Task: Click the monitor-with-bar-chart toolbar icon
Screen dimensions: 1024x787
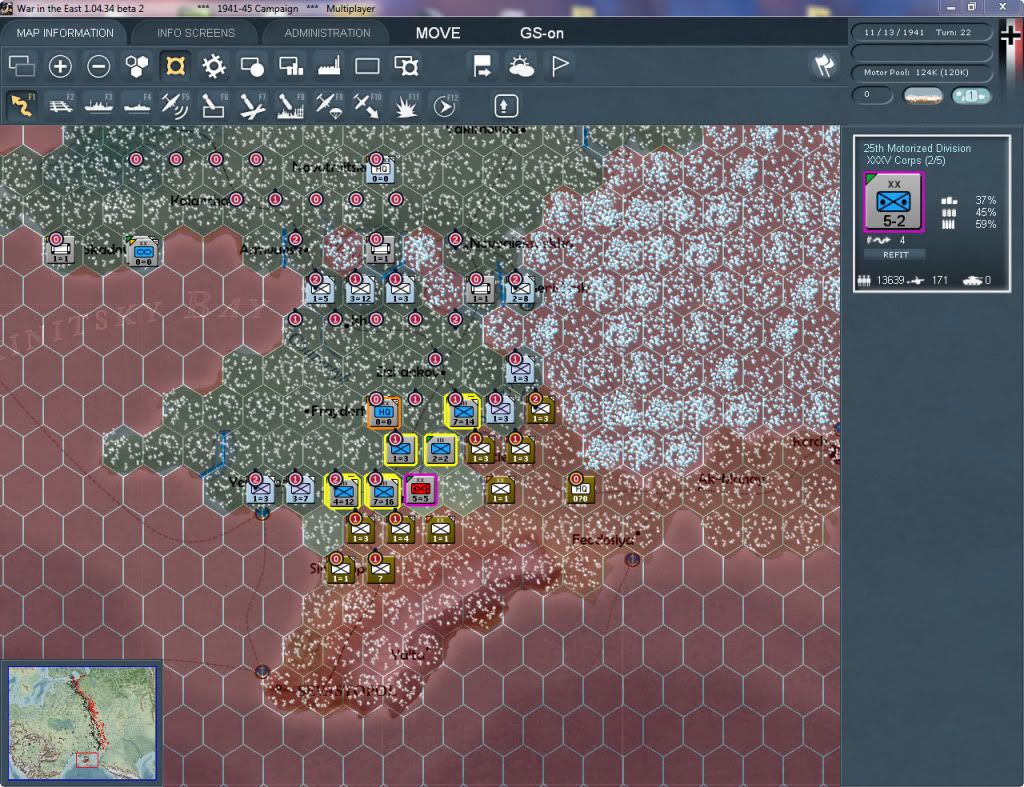Action: click(x=291, y=66)
